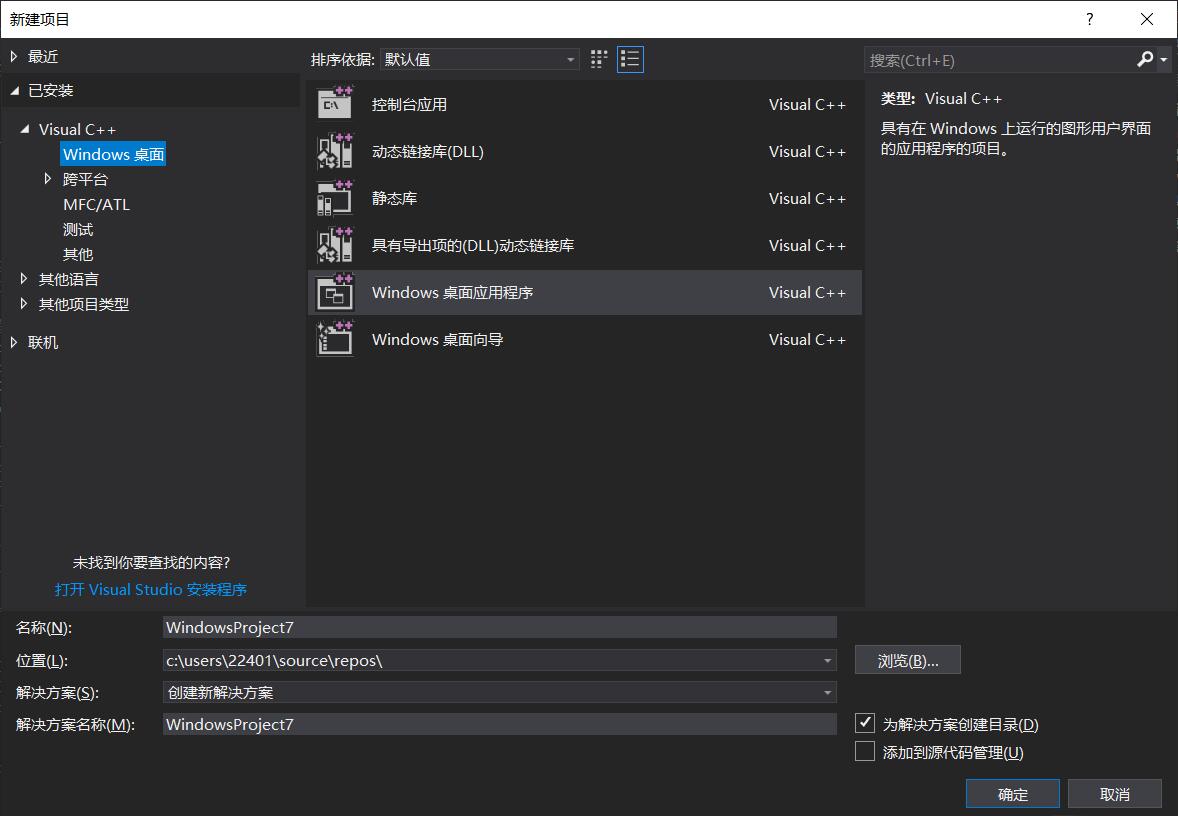Screen dimensions: 1178x816
Task: Open 打开 Visual Studio 安装程序 link
Action: point(151,590)
